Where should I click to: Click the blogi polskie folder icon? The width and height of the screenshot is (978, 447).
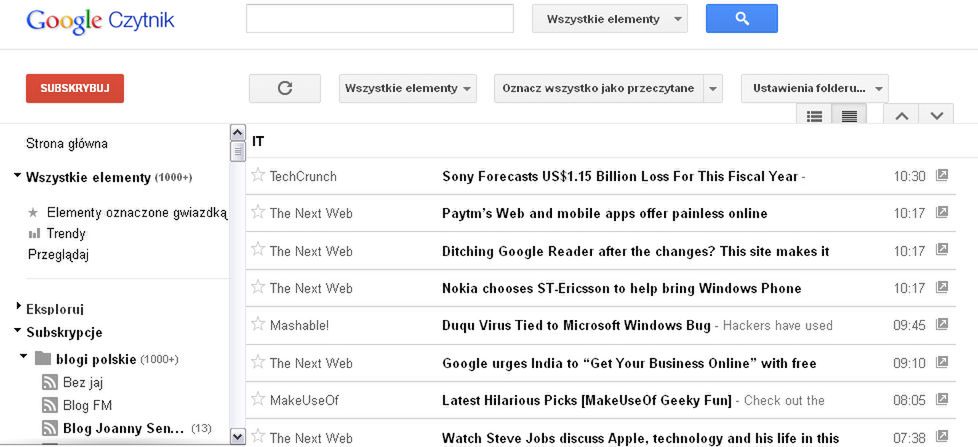coord(42,358)
